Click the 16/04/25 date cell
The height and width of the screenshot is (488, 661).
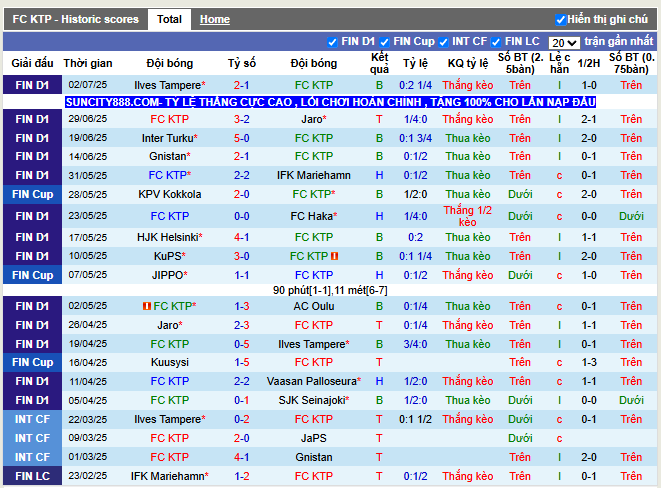pyautogui.click(x=88, y=362)
